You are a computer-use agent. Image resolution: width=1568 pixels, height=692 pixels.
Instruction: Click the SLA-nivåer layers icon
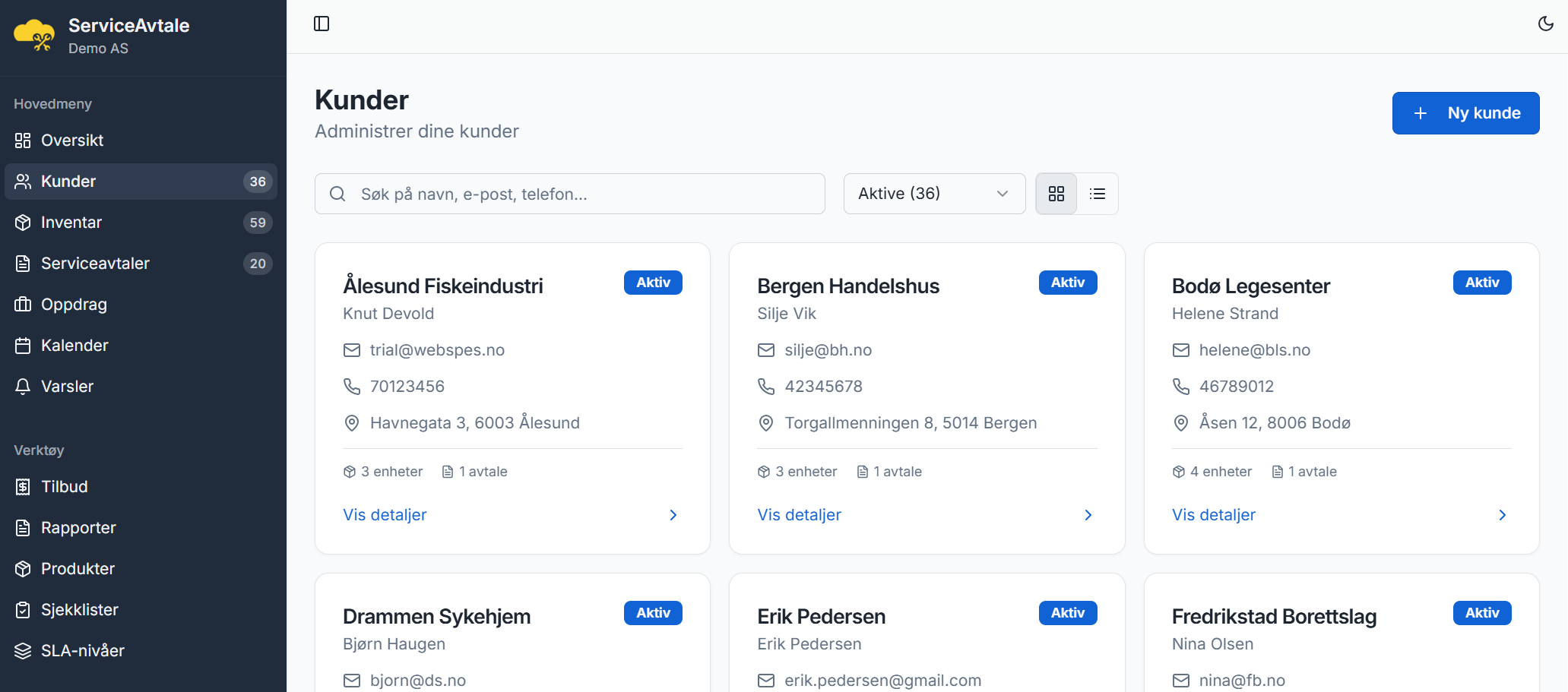(23, 651)
